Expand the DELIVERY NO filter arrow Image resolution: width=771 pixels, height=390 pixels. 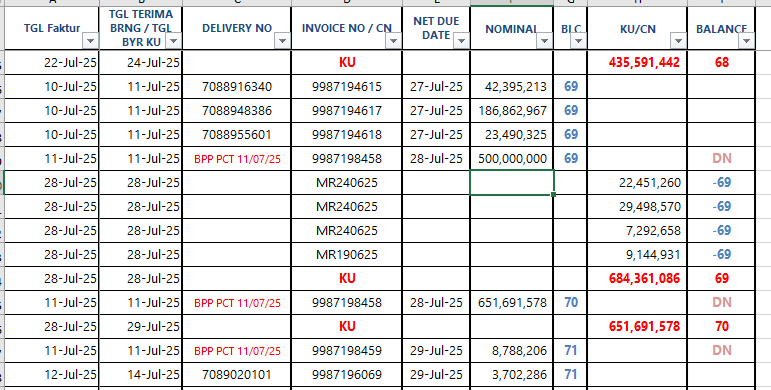tap(282, 41)
